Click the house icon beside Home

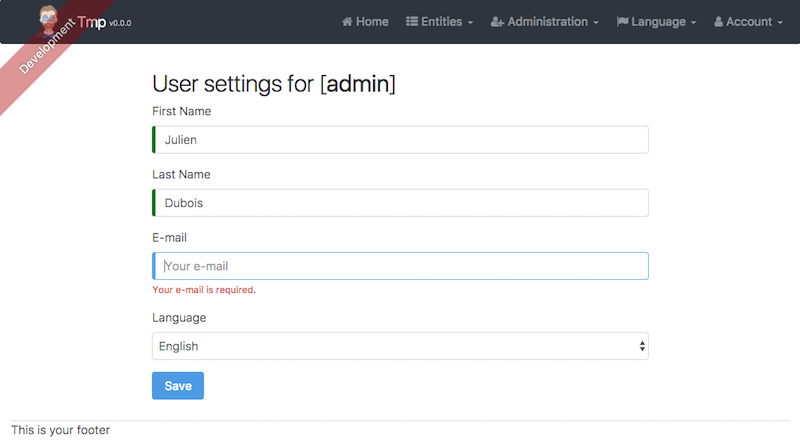click(x=348, y=22)
